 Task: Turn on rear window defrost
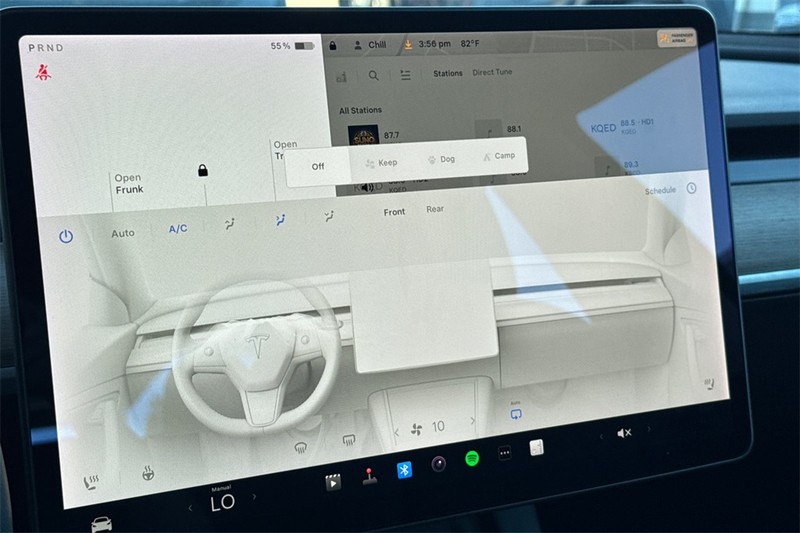[x=349, y=440]
